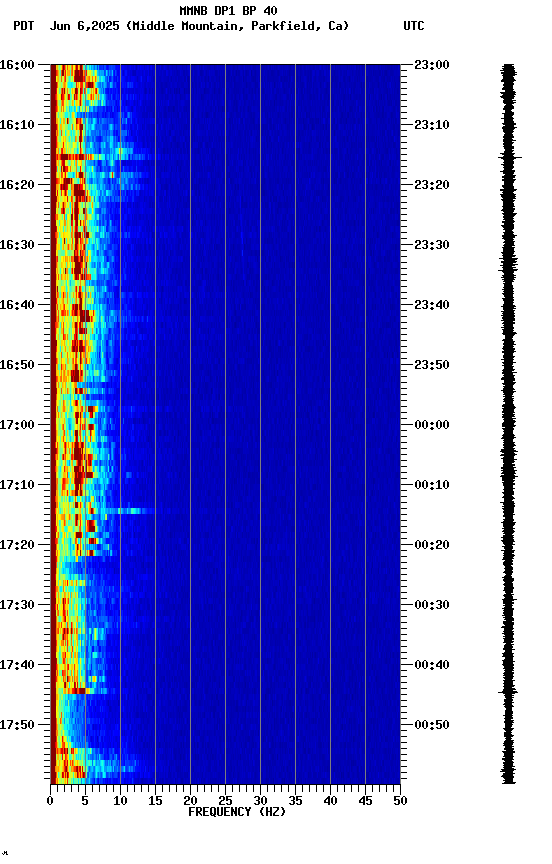
Task: Click the "5" frequency axis label
Action: (x=85, y=801)
